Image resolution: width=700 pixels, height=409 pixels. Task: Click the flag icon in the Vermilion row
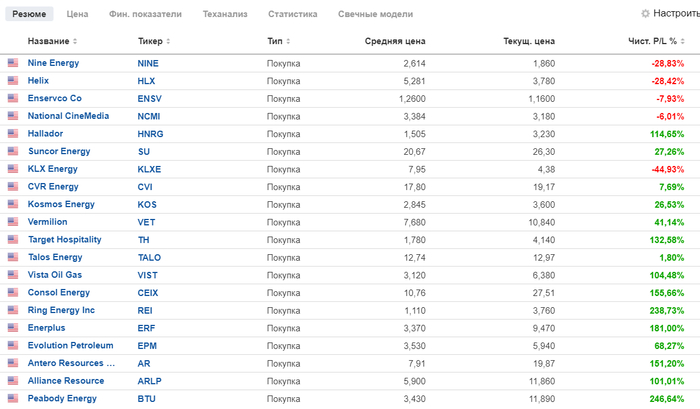[13, 222]
